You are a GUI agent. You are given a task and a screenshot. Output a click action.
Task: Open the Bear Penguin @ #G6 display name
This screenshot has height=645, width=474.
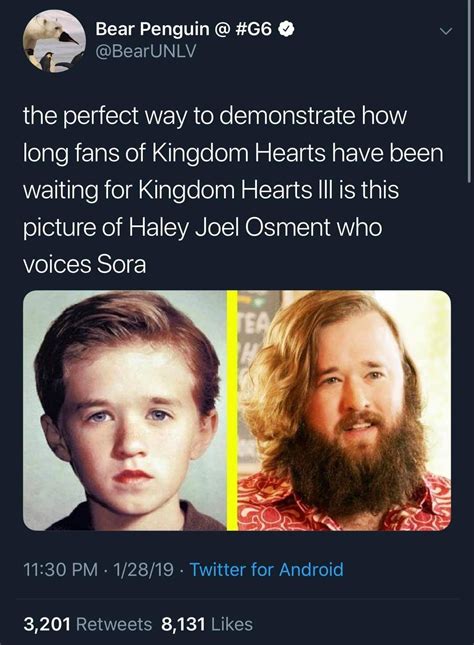184,29
